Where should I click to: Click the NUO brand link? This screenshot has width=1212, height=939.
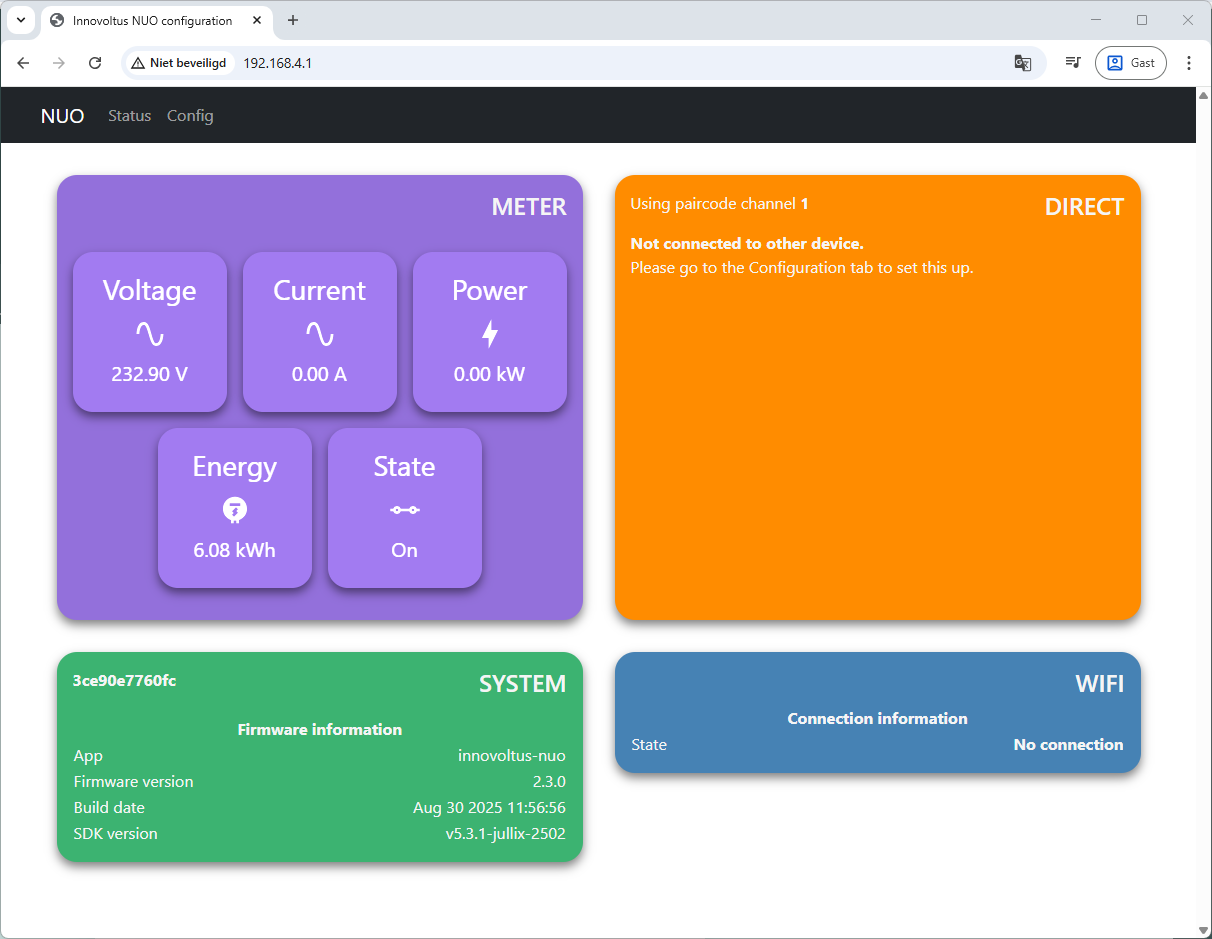(x=62, y=116)
